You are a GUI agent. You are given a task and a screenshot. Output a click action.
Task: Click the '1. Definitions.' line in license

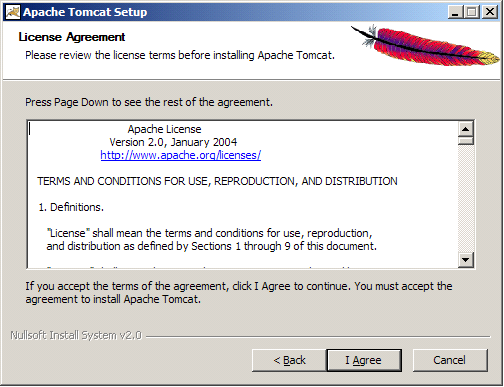(x=71, y=207)
